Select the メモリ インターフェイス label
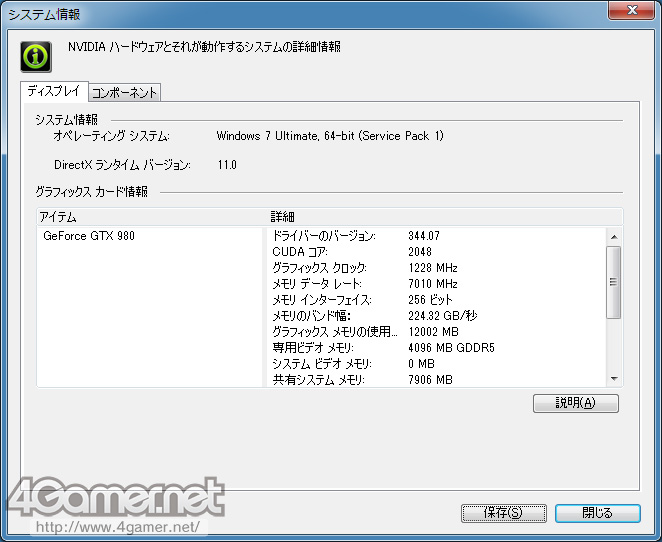 [x=322, y=300]
